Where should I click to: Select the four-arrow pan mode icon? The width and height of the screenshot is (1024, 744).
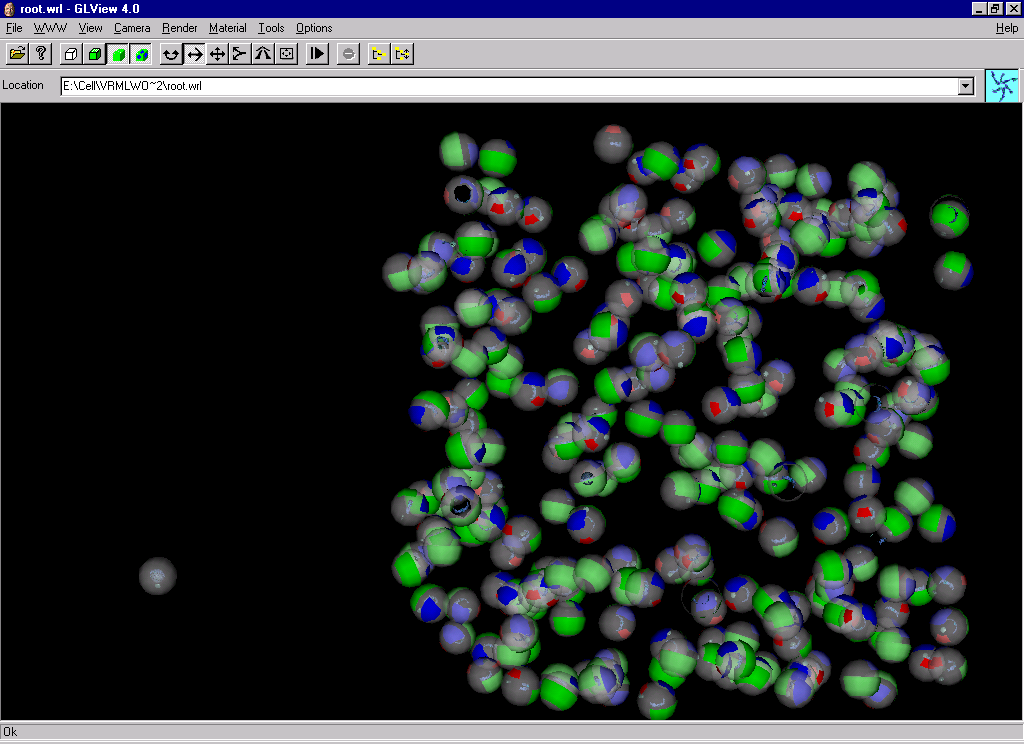pyautogui.click(x=217, y=54)
